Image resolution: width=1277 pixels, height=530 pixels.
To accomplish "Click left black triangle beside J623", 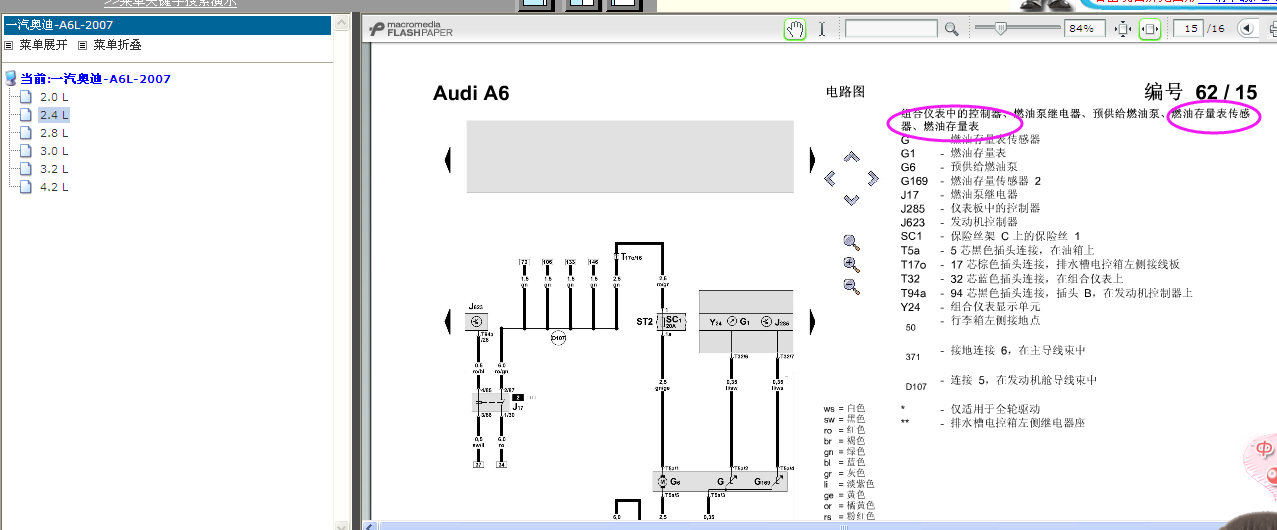I will [449, 321].
